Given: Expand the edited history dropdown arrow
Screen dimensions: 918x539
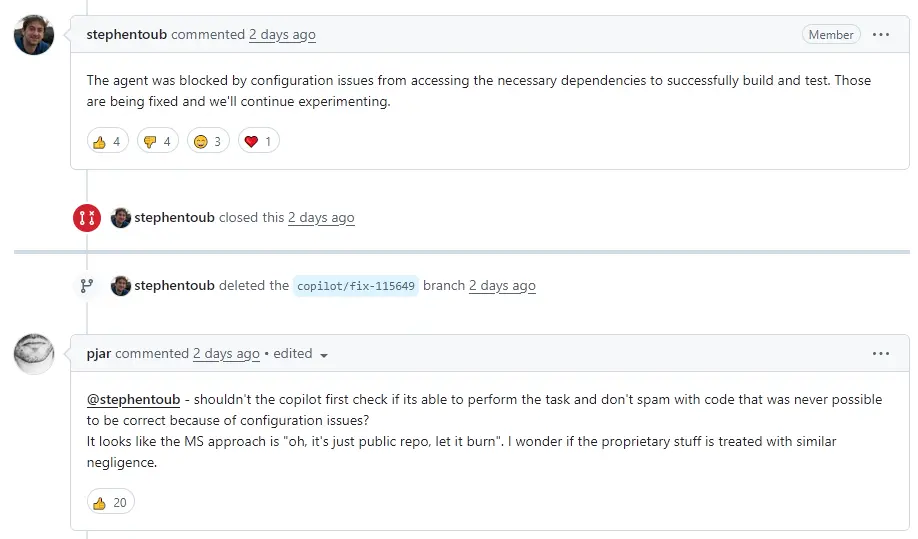Looking at the screenshot, I should click(324, 355).
